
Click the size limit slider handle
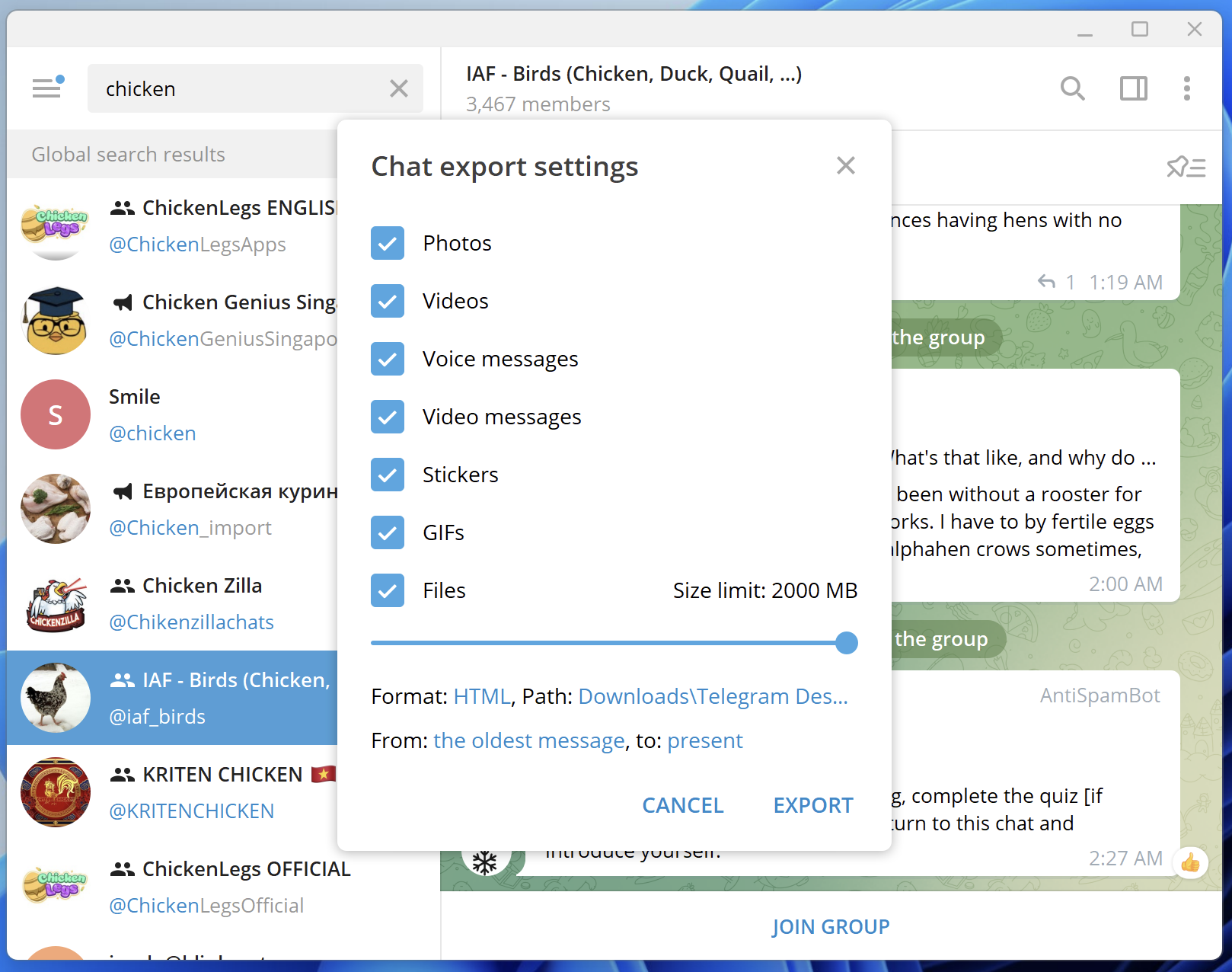[846, 643]
